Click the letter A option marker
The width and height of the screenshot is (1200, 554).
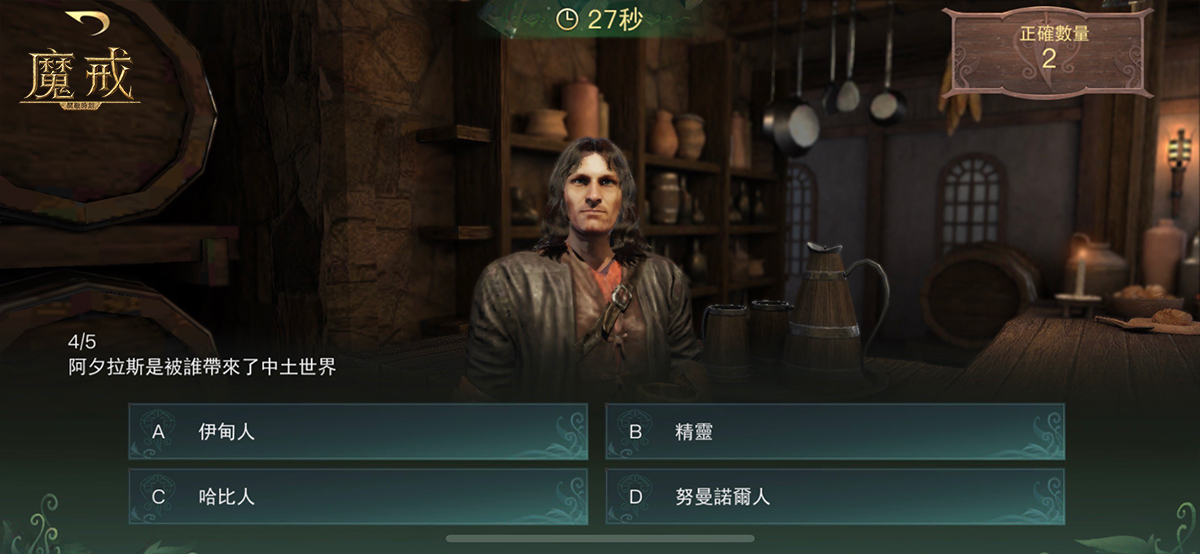point(158,432)
